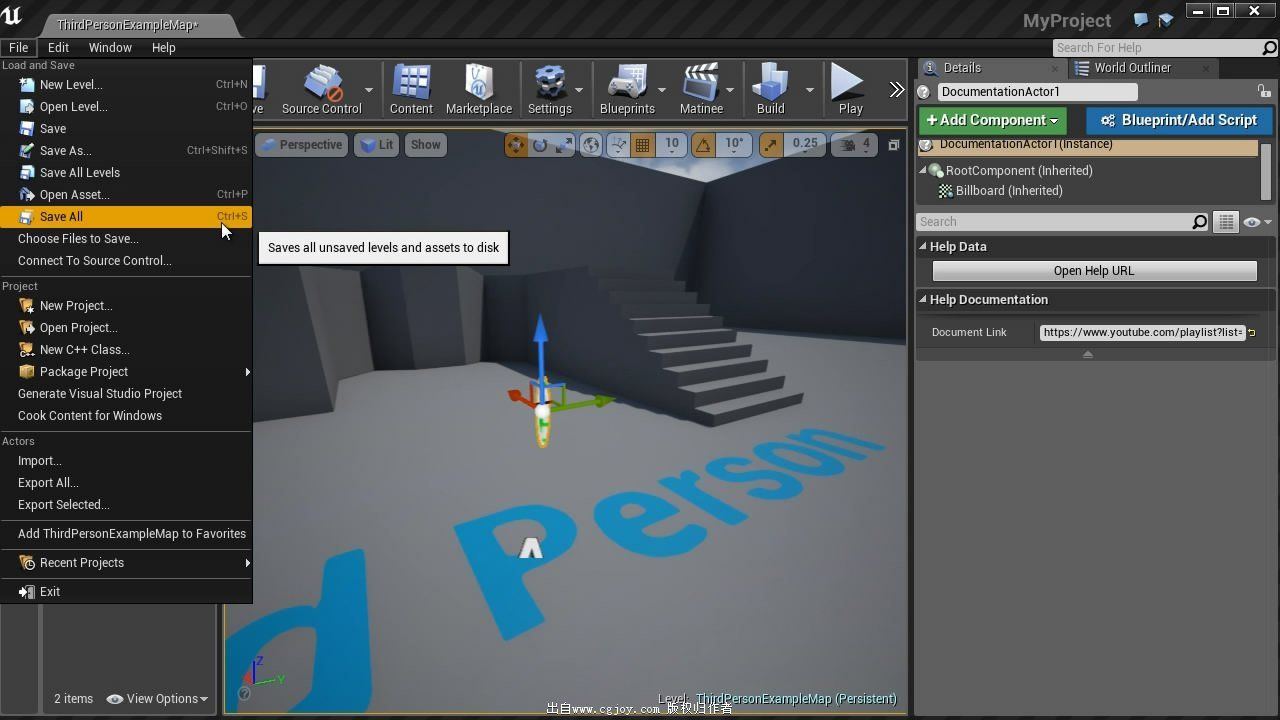The height and width of the screenshot is (720, 1280).
Task: Open the eye visibility options in Details
Action: coord(1257,222)
